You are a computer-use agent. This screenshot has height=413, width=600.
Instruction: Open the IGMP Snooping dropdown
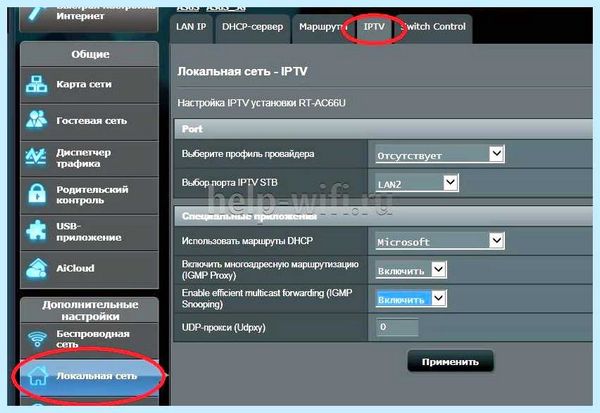point(411,299)
